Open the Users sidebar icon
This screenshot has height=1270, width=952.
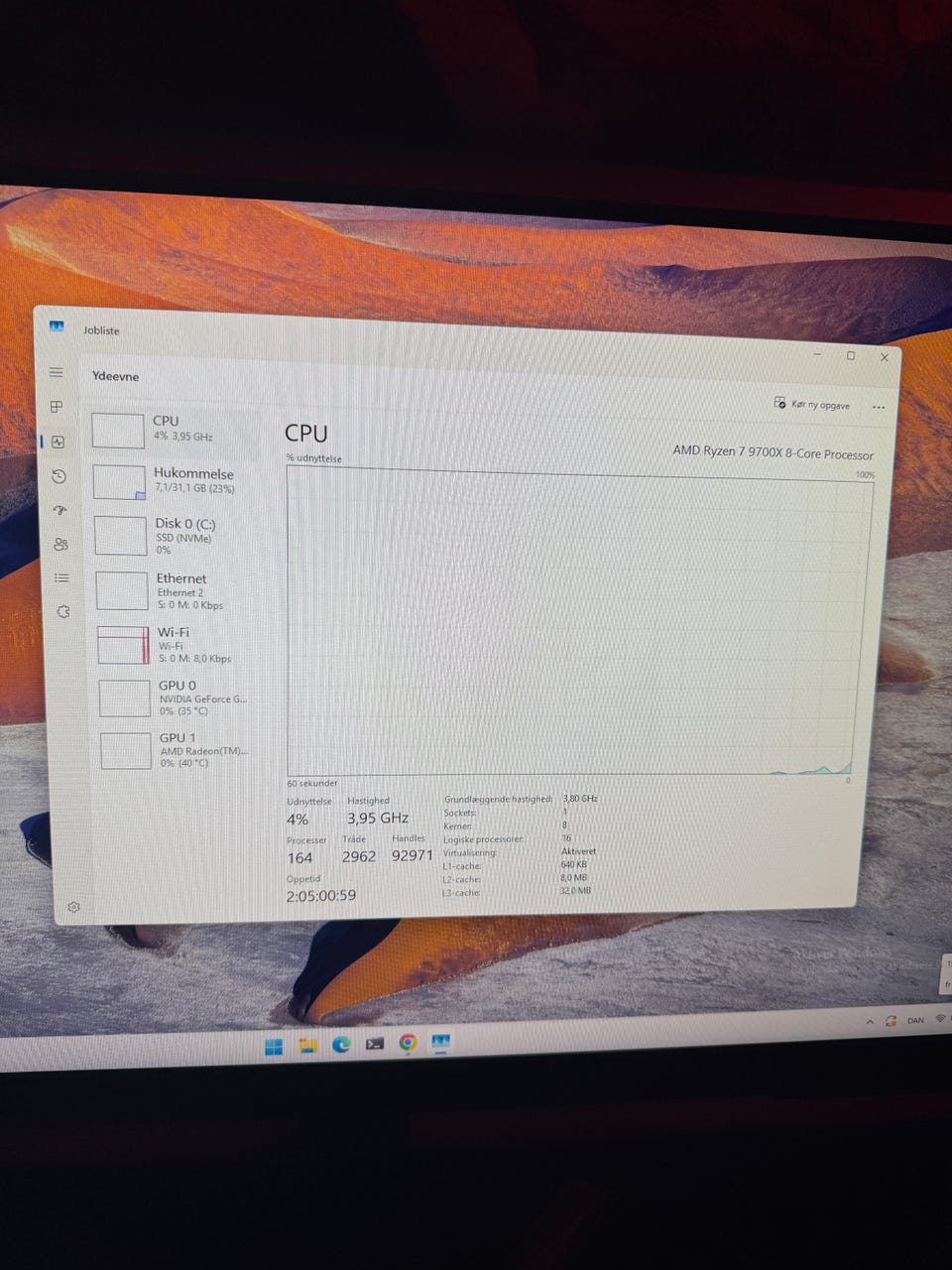point(60,544)
